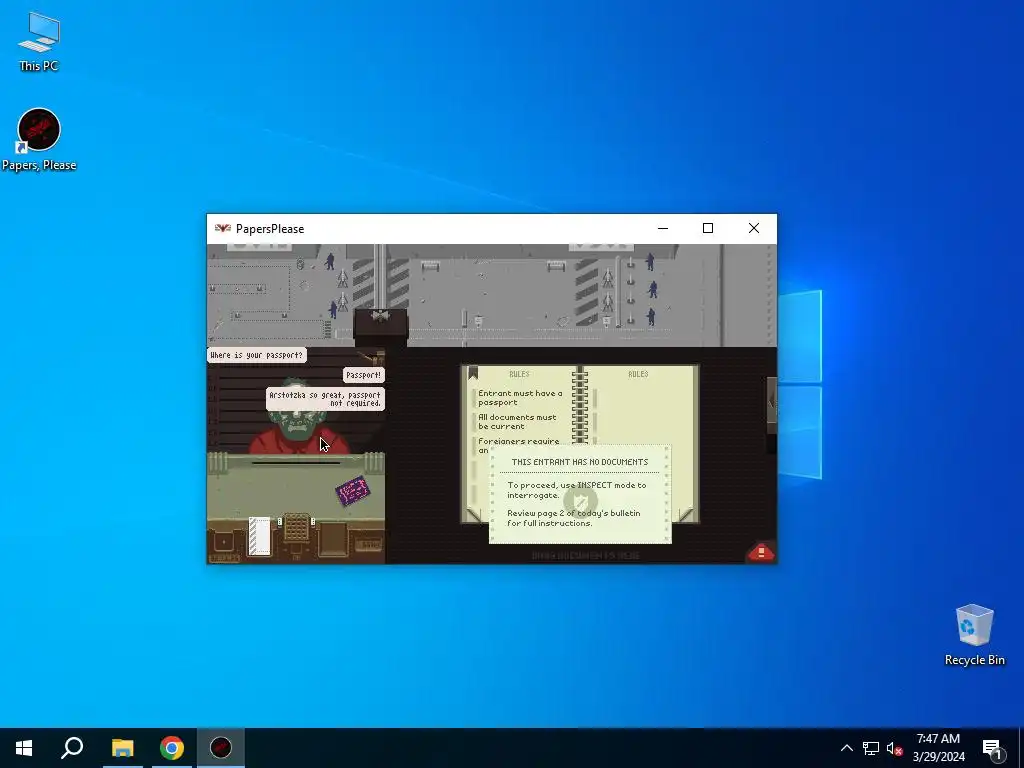Click the document slot on the counter
The height and width of the screenshot is (768, 1024).
[296, 463]
